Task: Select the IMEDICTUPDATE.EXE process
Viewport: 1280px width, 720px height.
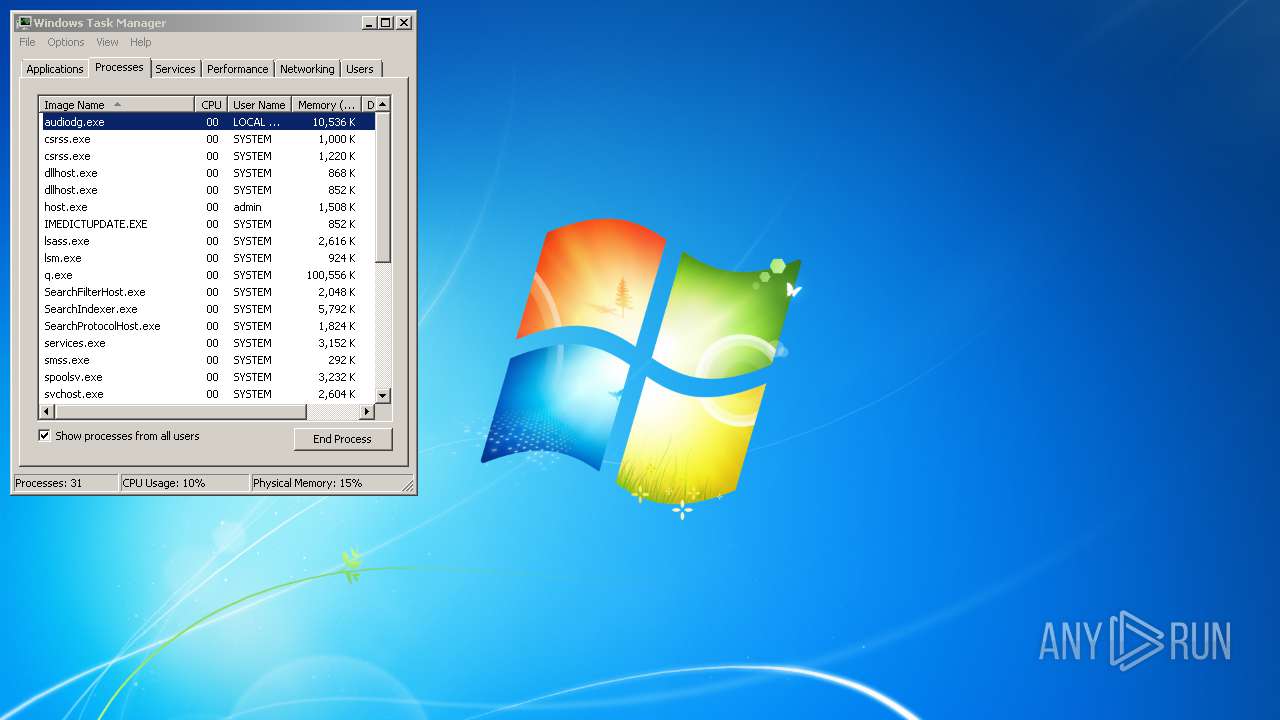Action: pos(207,224)
